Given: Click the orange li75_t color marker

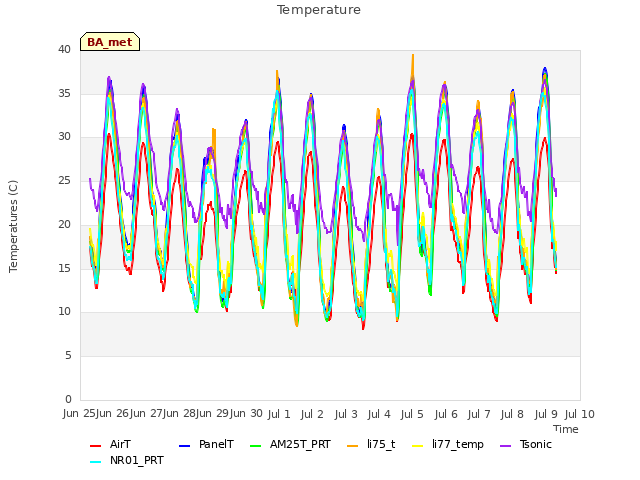Looking at the screenshot, I should (x=352, y=446).
